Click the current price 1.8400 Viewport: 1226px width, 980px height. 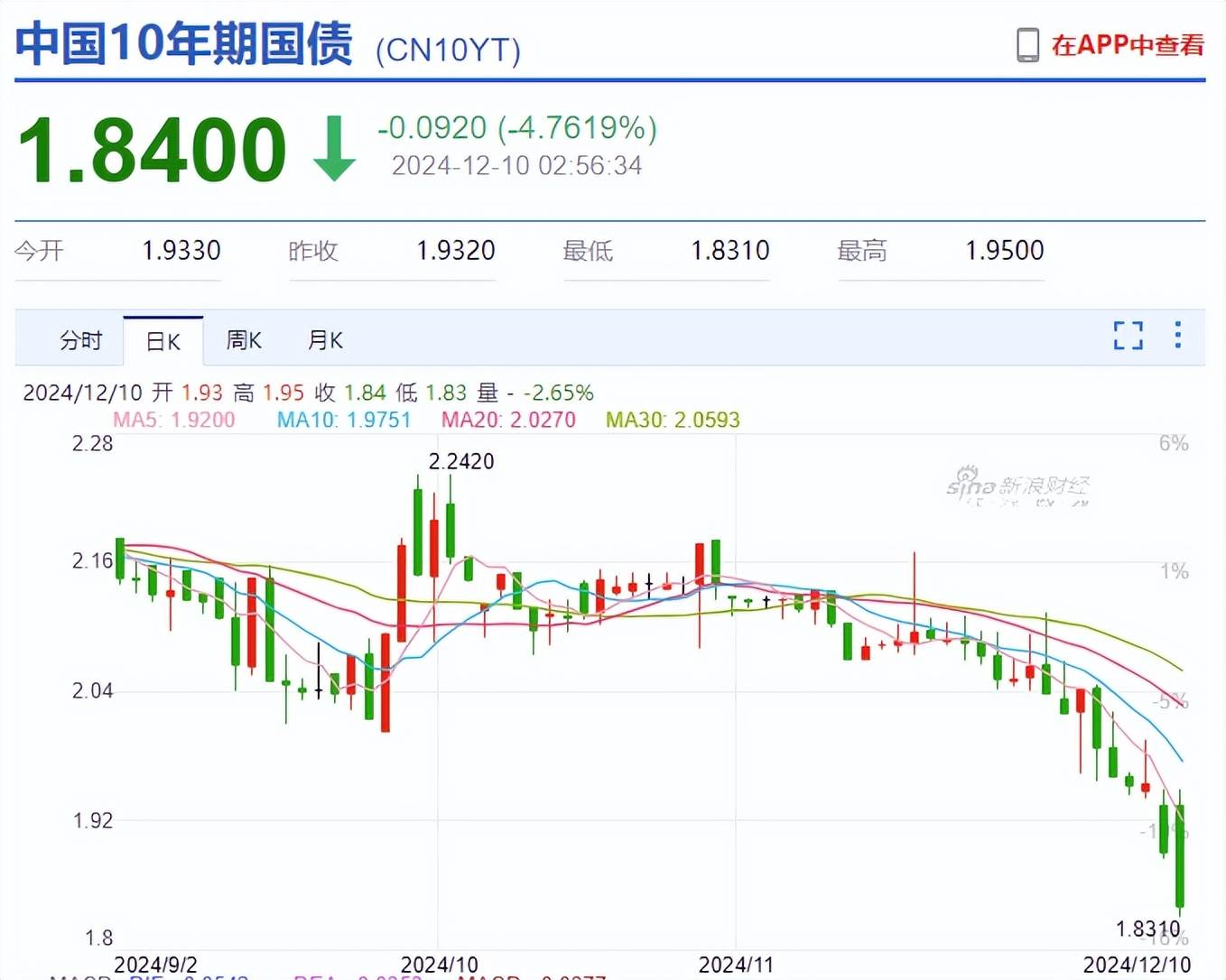(x=152, y=150)
